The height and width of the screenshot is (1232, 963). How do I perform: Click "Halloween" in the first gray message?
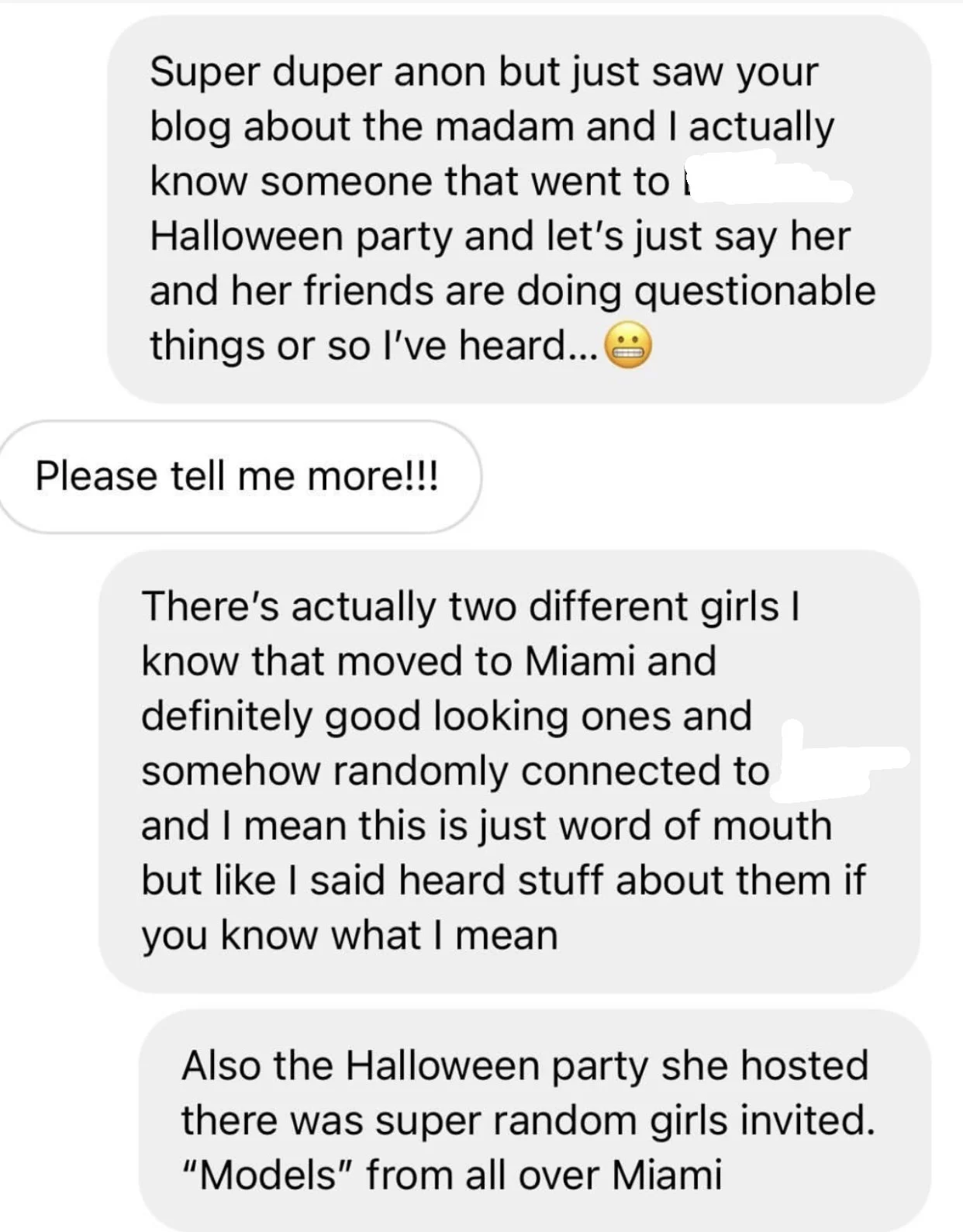pyautogui.click(x=247, y=236)
